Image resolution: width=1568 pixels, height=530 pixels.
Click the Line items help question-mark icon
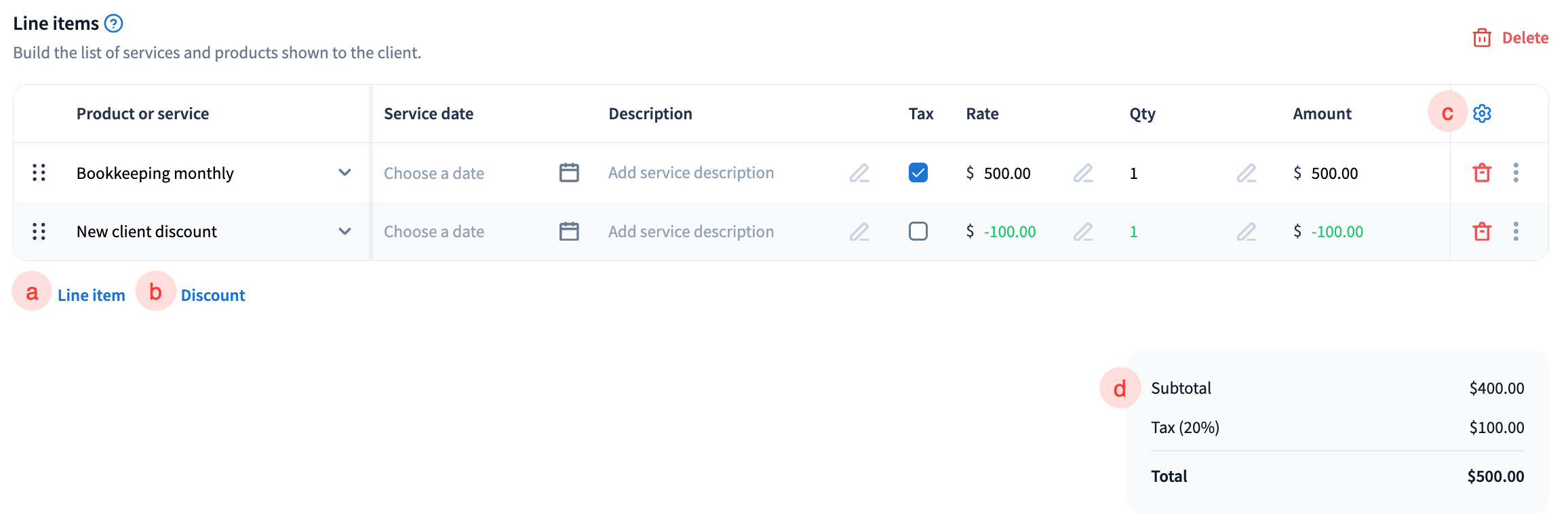[114, 24]
